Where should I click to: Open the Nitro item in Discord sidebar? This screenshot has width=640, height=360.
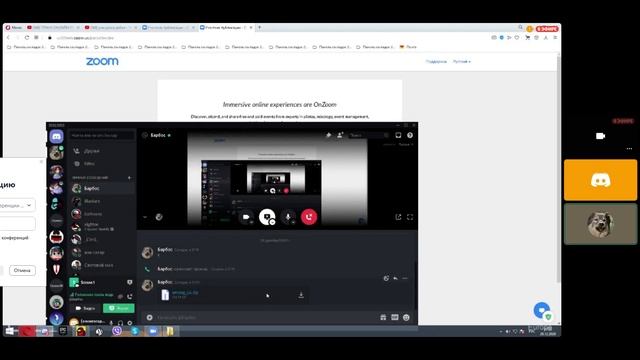[x=102, y=164]
